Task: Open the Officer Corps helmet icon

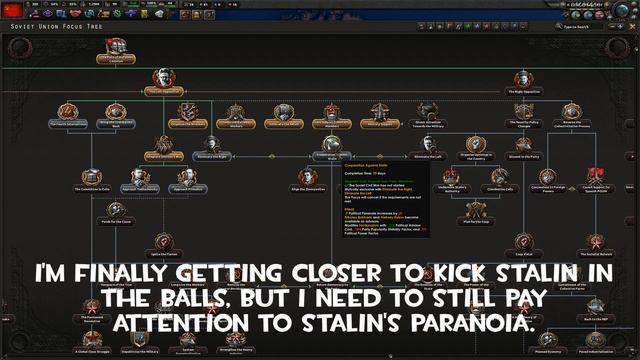Action: (x=159, y=14)
